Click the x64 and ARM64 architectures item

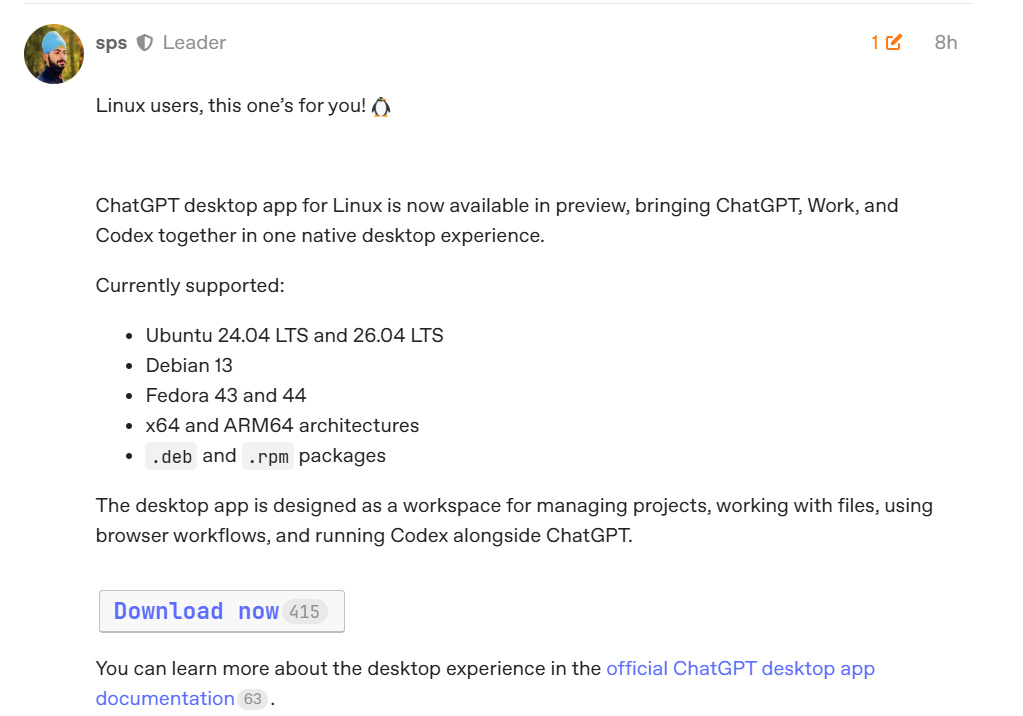tap(282, 426)
